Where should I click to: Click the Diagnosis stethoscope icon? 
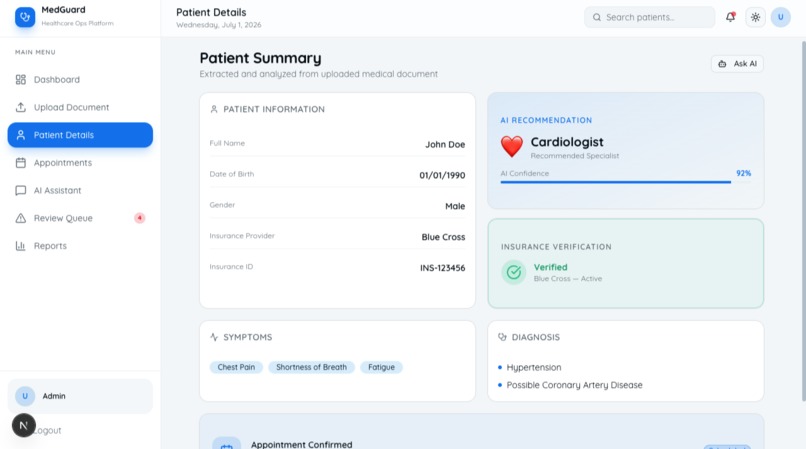pyautogui.click(x=502, y=337)
